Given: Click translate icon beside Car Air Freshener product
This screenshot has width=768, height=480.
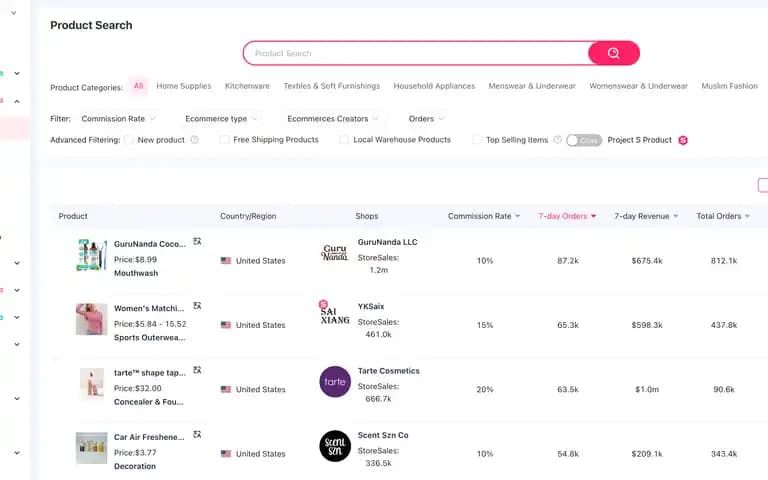Looking at the screenshot, I should coord(197,434).
